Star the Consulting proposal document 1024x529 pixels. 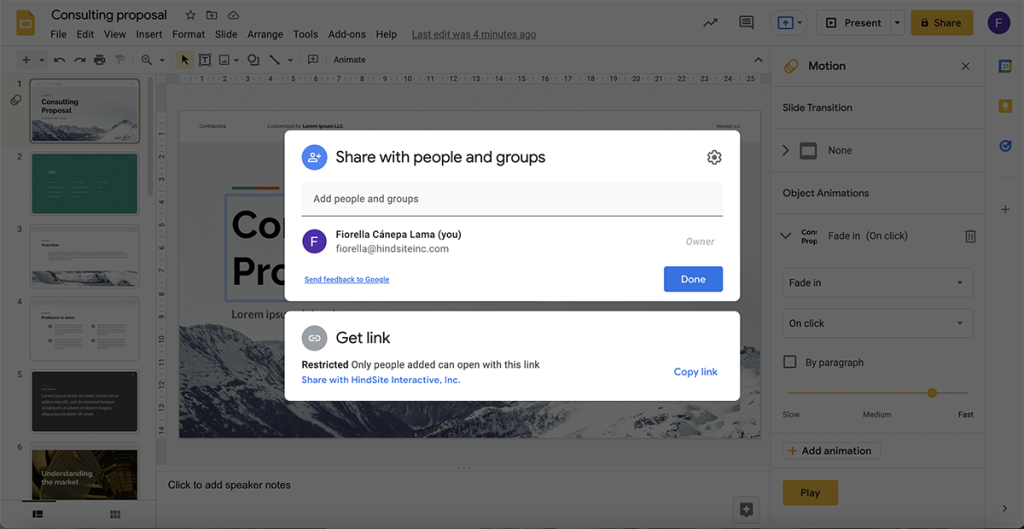[x=190, y=16]
